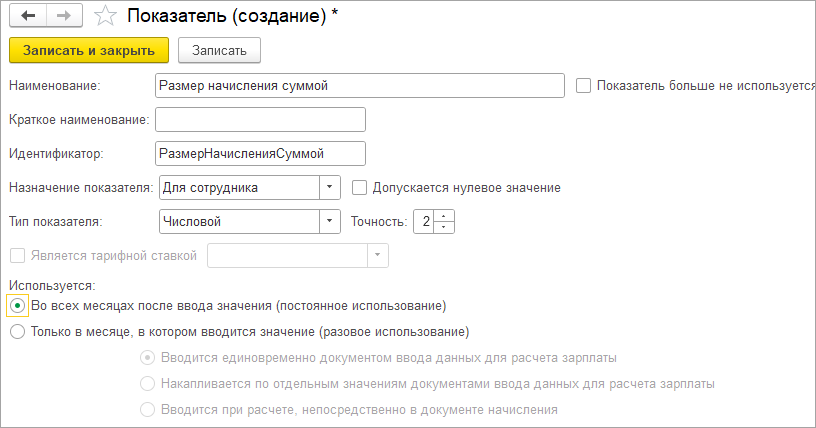Go forward with the right arrow button
816x428 pixels.
[64, 16]
